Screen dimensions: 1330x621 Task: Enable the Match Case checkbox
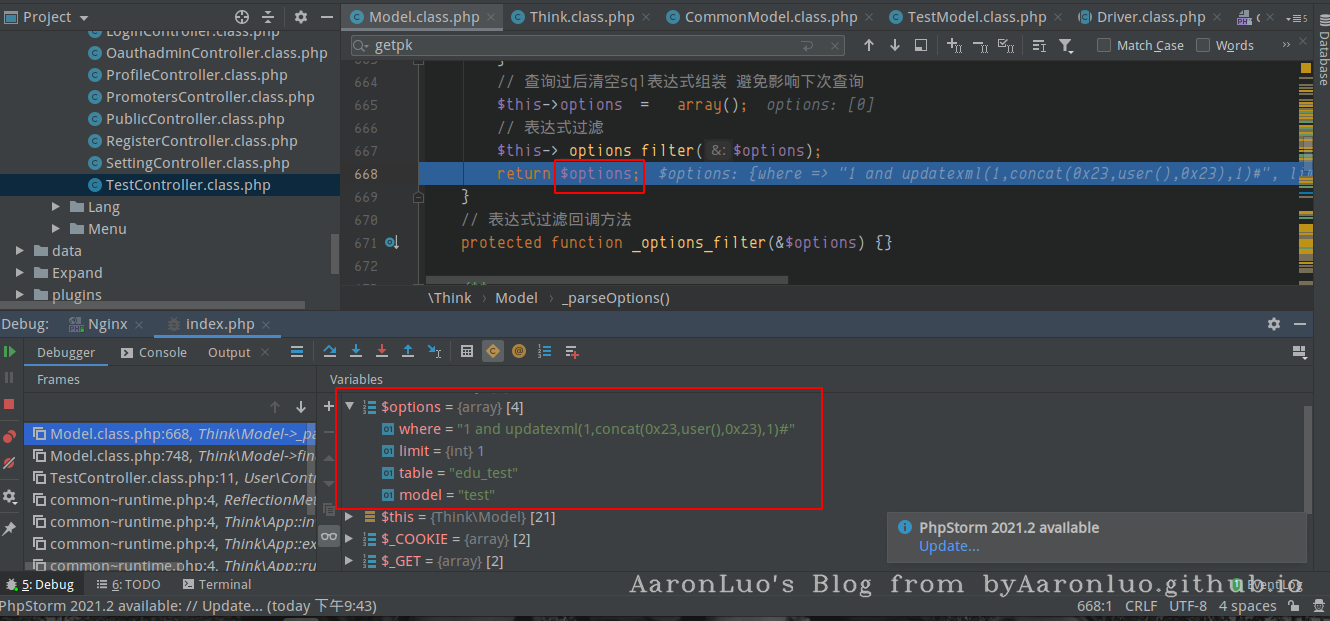(x=1104, y=45)
